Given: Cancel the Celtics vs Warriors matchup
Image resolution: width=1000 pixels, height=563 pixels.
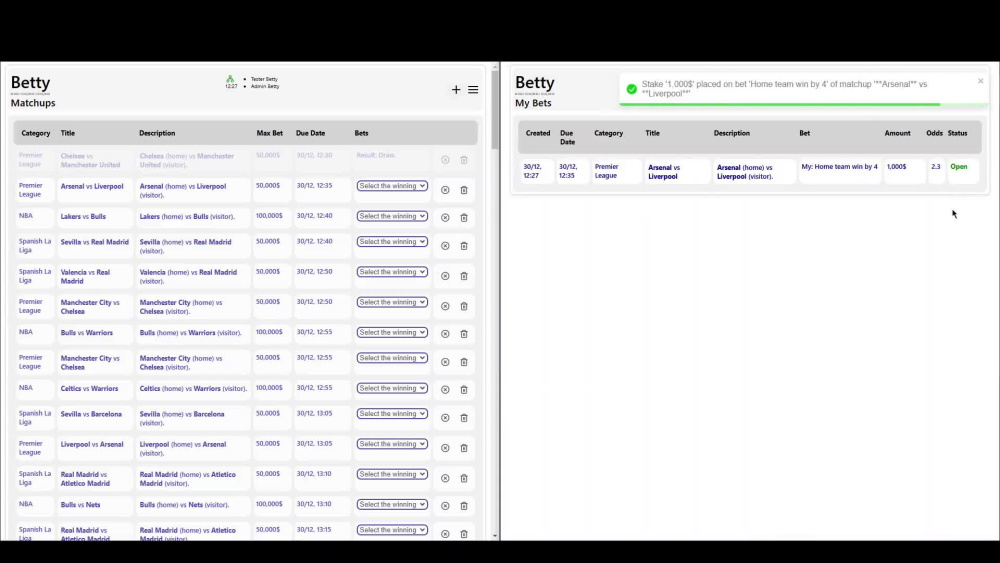Looking at the screenshot, I should 445,390.
